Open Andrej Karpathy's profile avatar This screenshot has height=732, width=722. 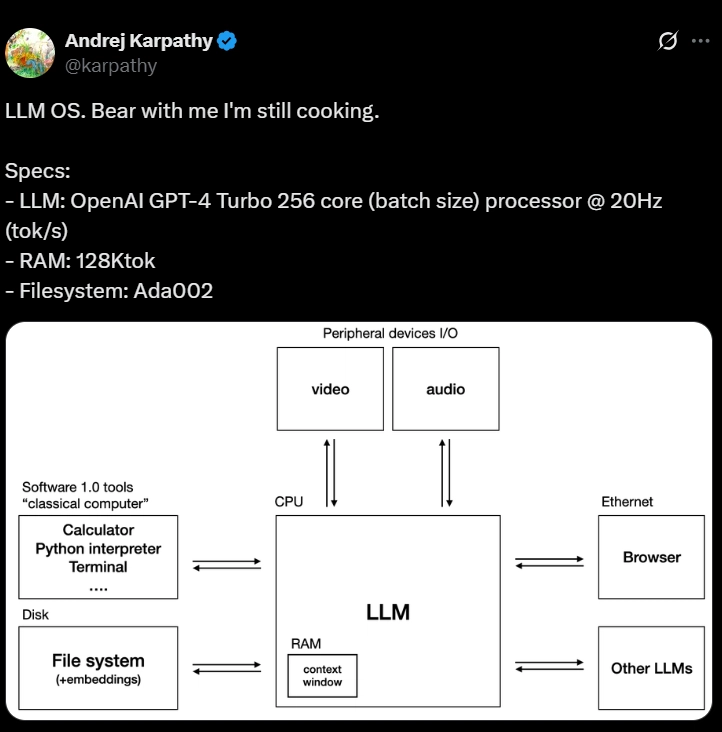(x=30, y=53)
